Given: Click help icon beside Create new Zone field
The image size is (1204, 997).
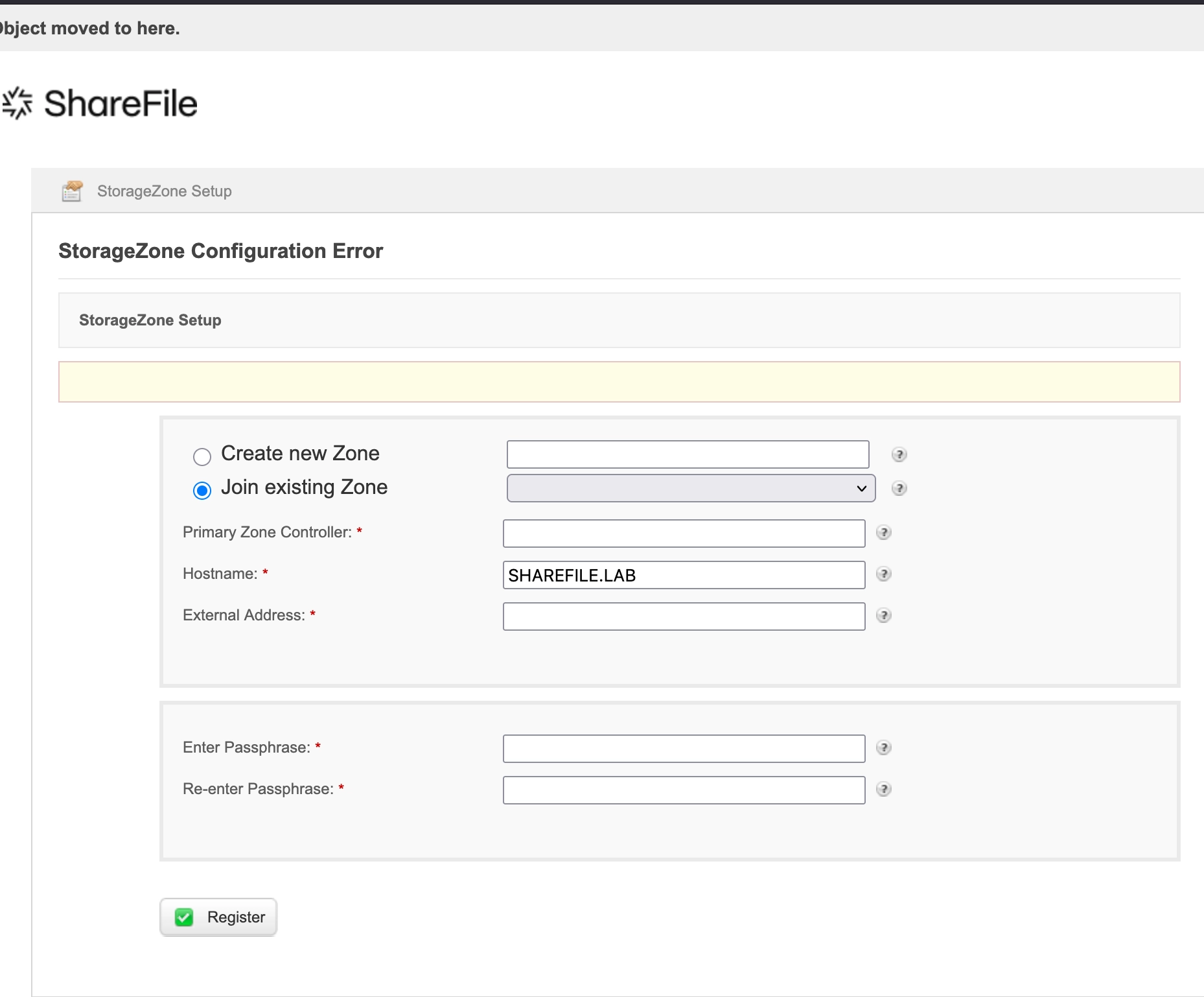Looking at the screenshot, I should (899, 454).
